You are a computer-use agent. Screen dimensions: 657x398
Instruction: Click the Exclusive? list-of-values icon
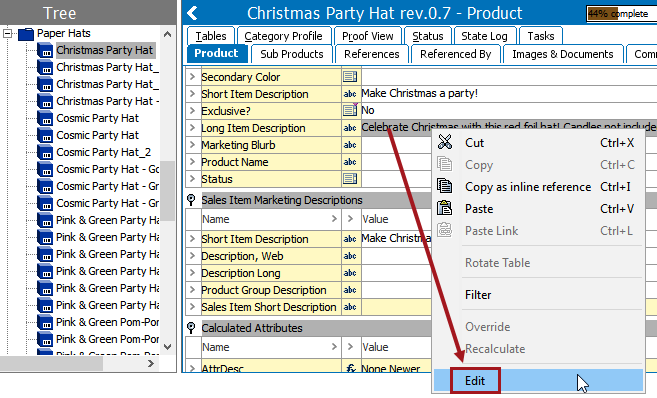click(350, 110)
